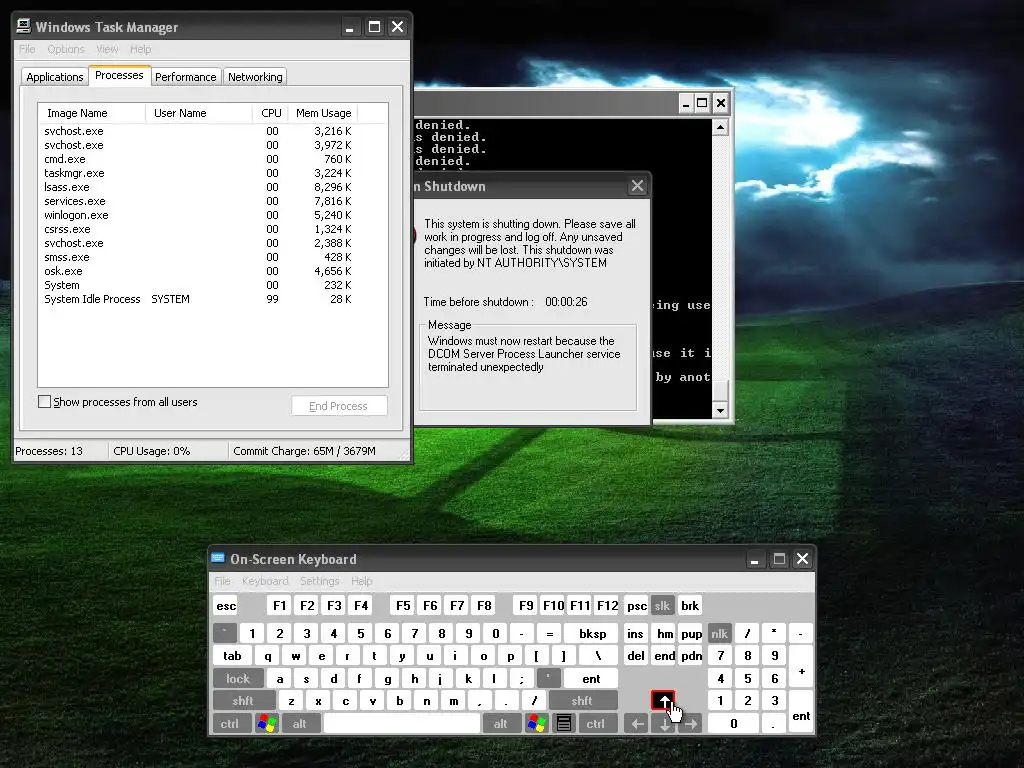Open the On-Screen Keyboard Keyboard menu
The image size is (1024, 768).
pyautogui.click(x=265, y=581)
